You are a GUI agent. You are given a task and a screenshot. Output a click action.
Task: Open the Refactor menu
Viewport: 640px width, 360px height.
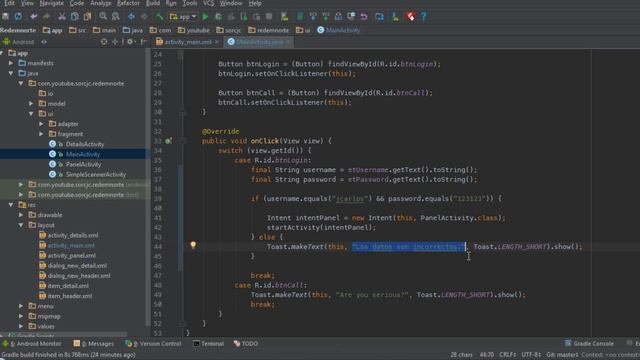coord(128,3)
